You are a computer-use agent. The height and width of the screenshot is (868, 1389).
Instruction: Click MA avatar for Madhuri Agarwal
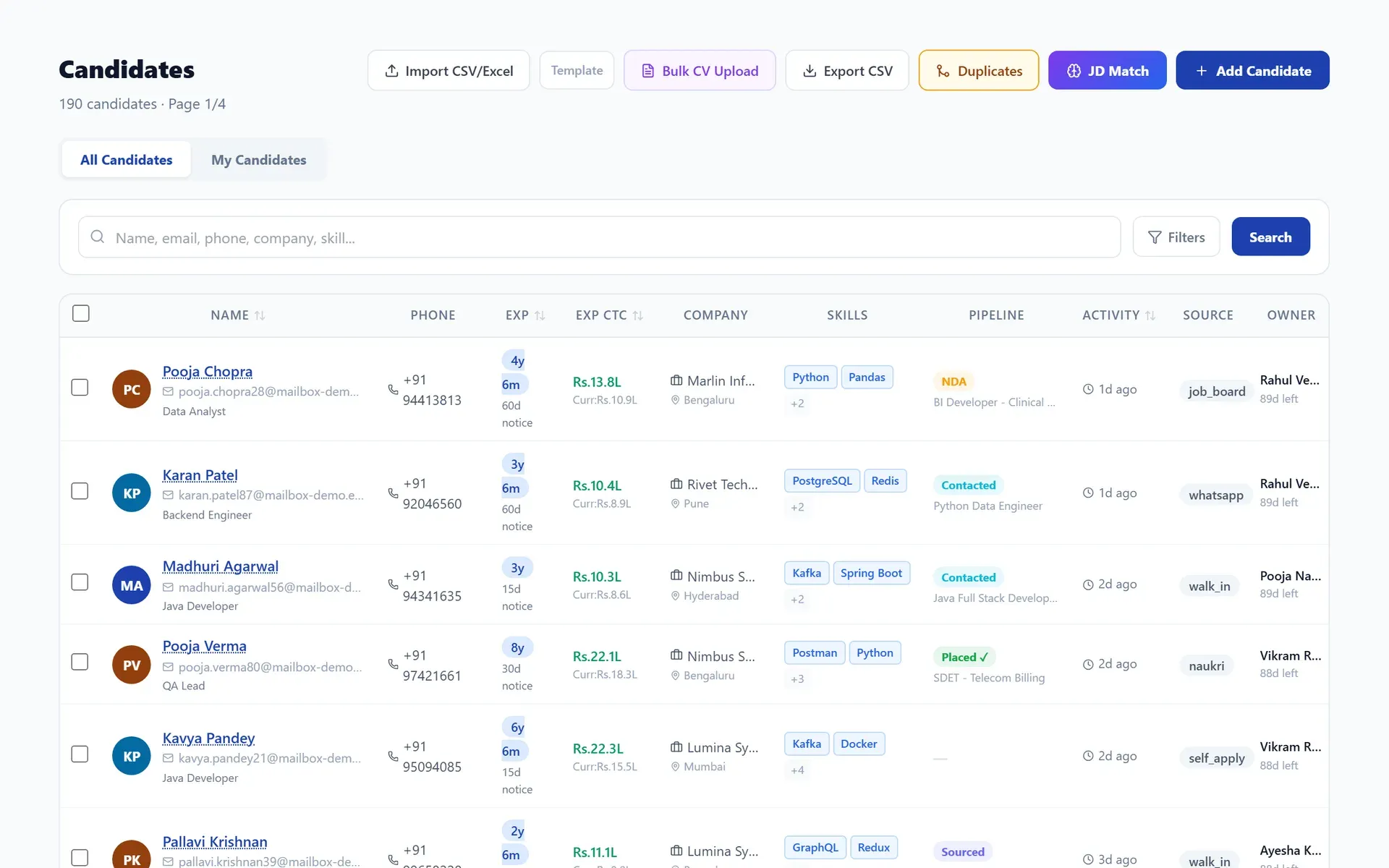point(132,585)
